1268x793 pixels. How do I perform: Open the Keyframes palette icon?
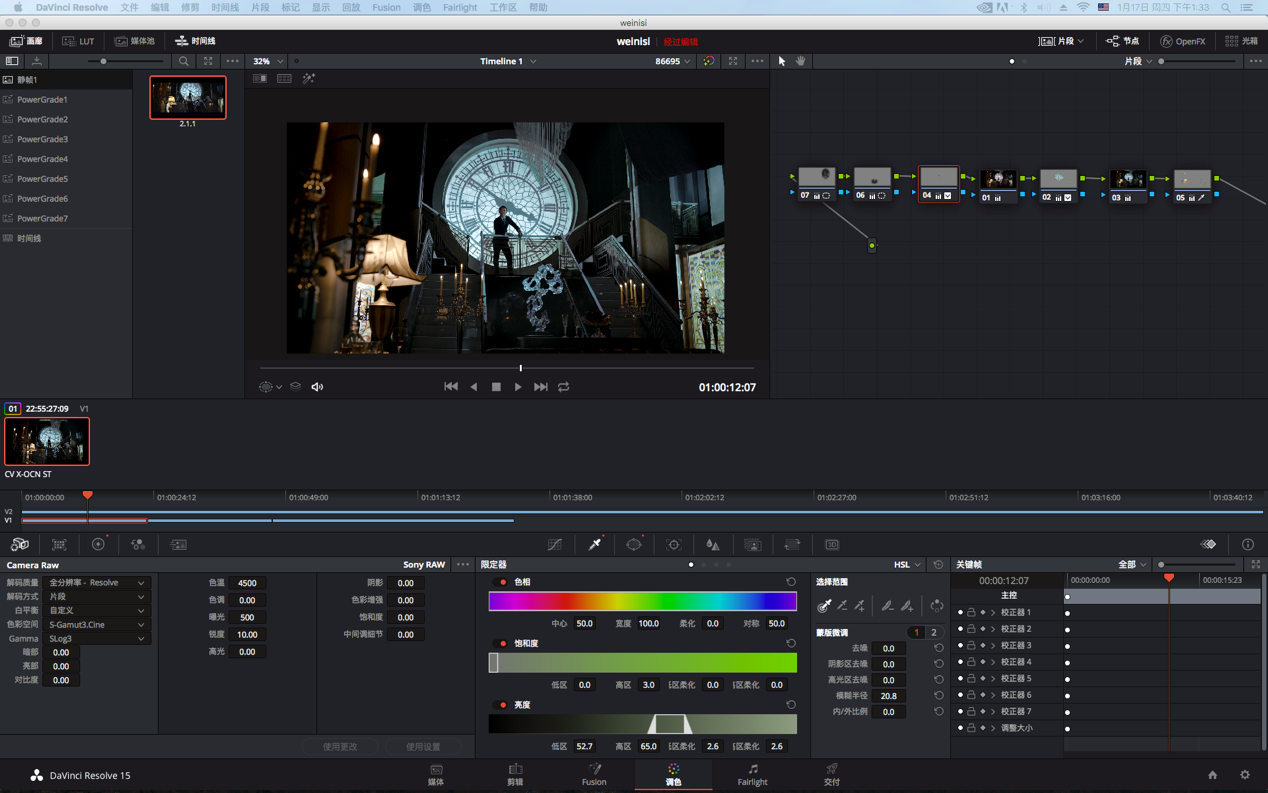(1208, 545)
